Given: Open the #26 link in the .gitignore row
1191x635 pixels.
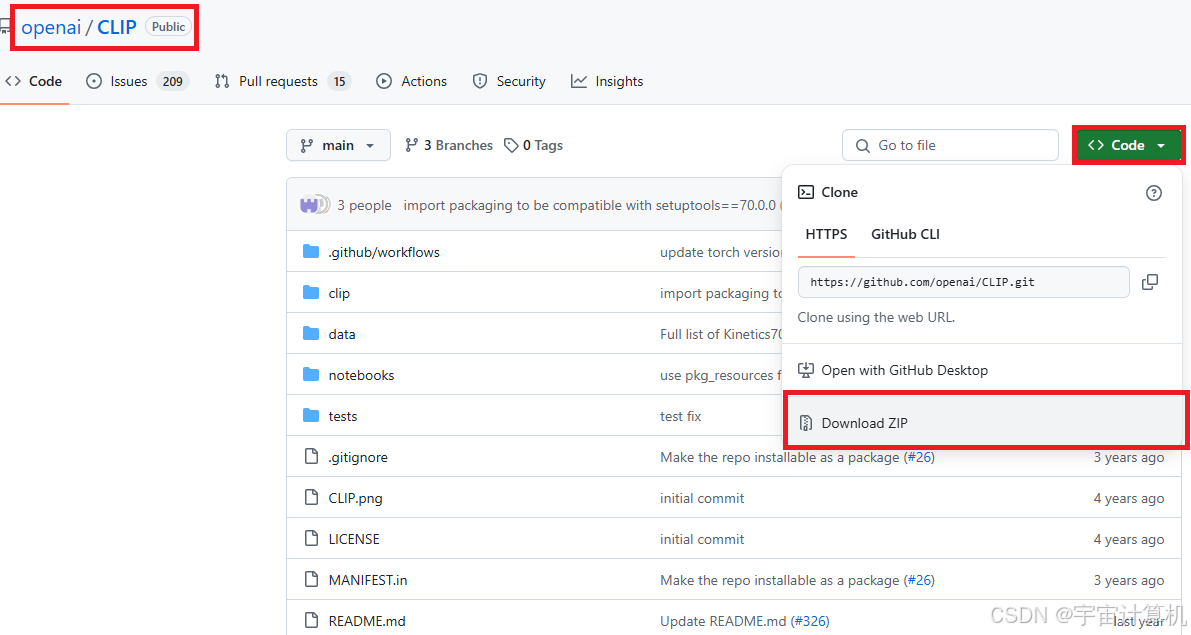Looking at the screenshot, I should point(919,457).
